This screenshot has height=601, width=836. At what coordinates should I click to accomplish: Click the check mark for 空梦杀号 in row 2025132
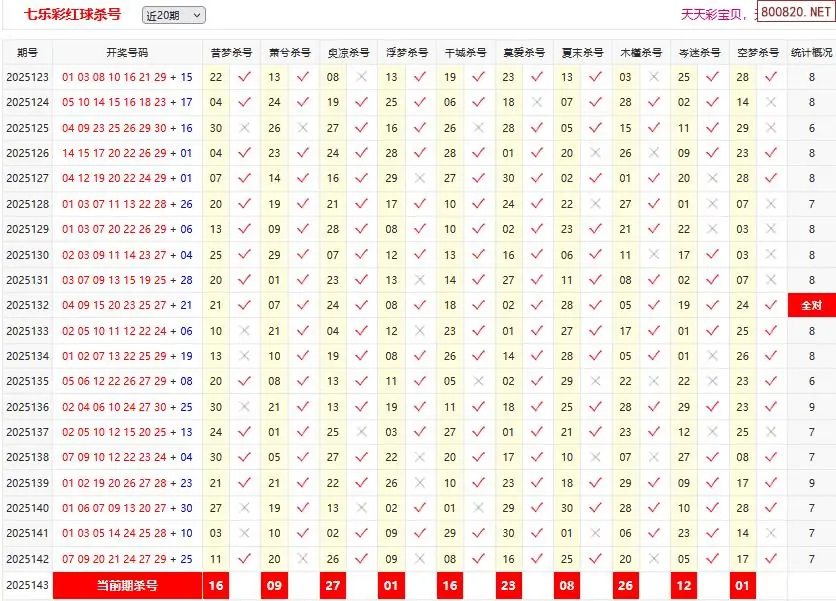(771, 306)
